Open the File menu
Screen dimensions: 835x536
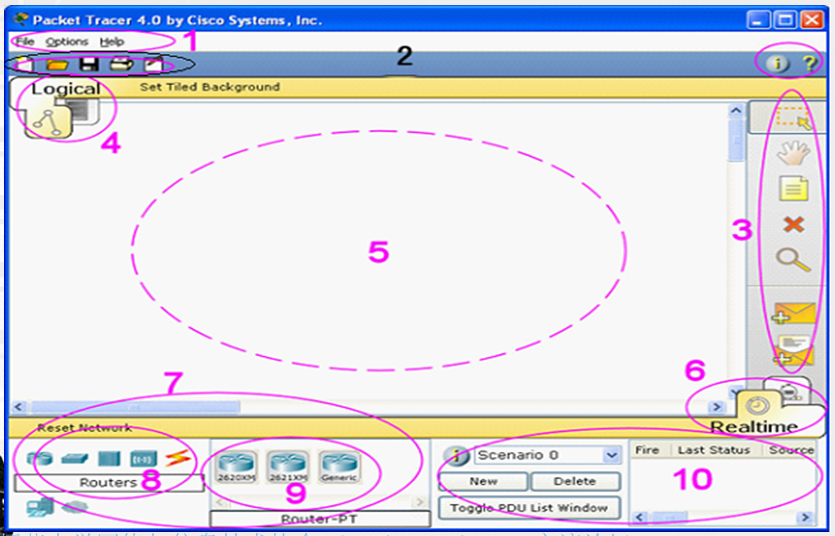tap(24, 42)
